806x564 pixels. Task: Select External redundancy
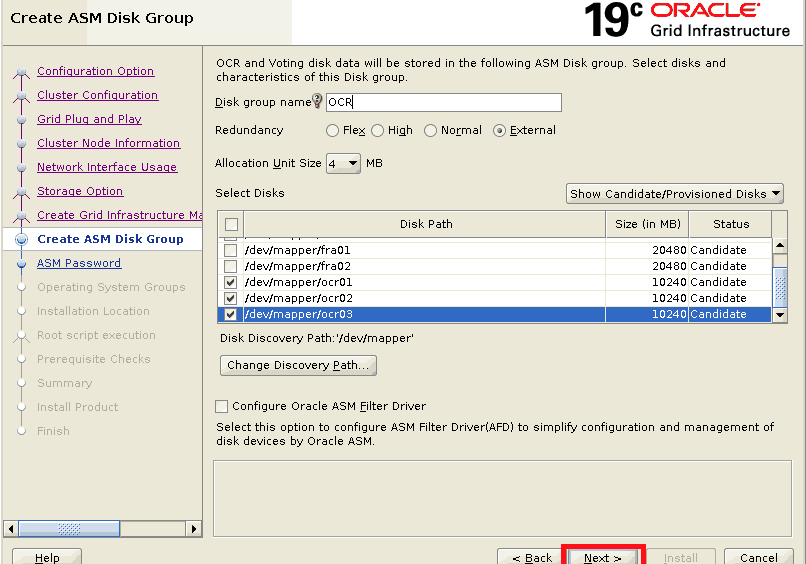coord(499,131)
